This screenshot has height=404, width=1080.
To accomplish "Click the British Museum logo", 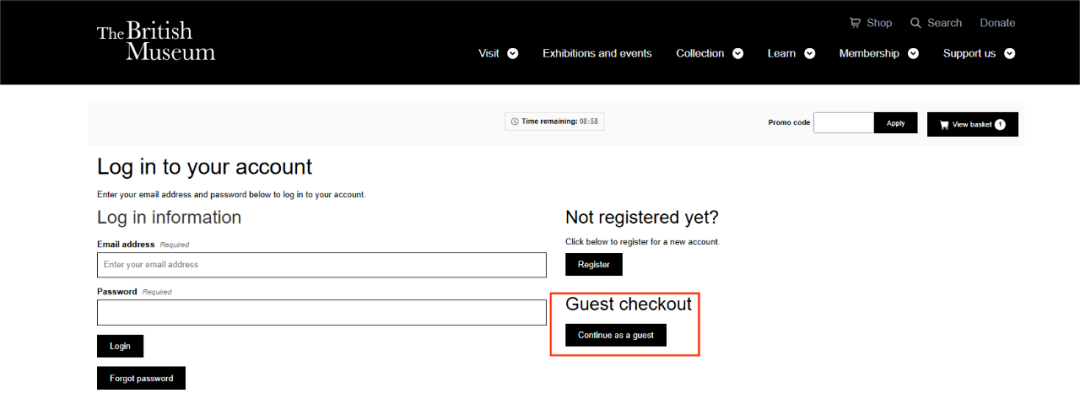I will click(x=155, y=42).
